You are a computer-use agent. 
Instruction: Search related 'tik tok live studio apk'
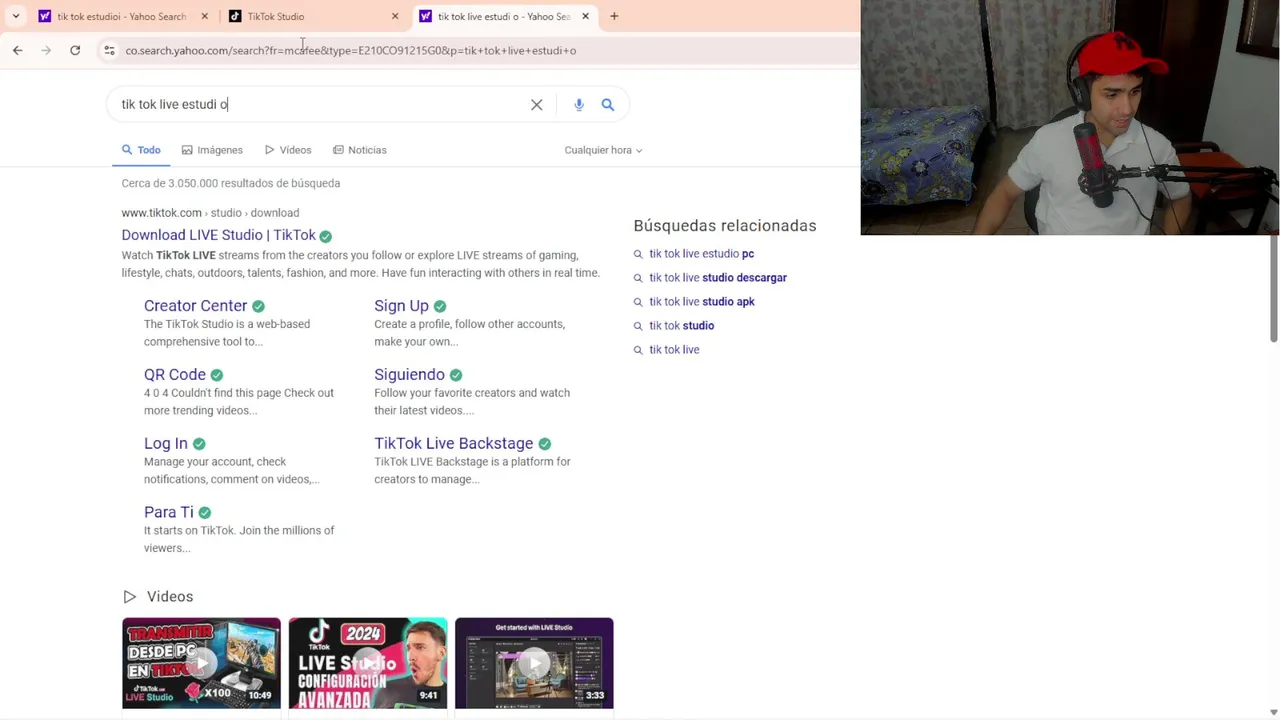coord(701,302)
